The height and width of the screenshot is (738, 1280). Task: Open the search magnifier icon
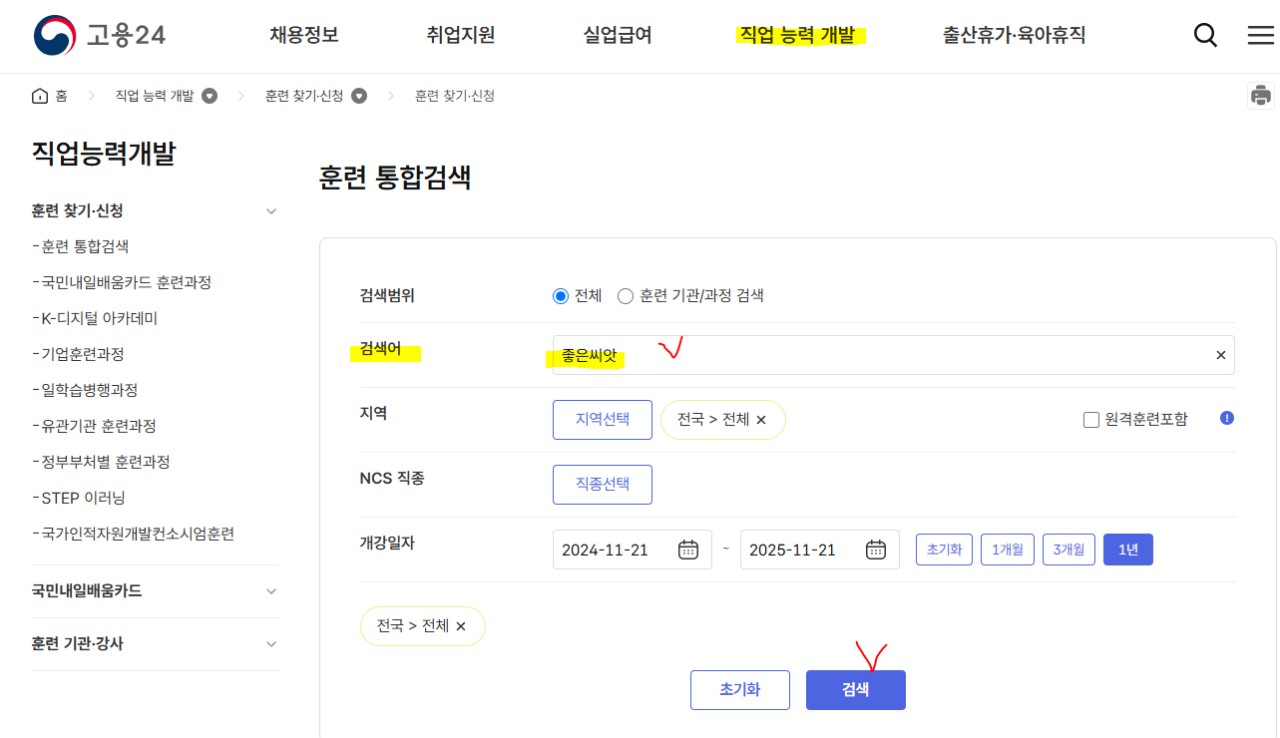pos(1206,36)
